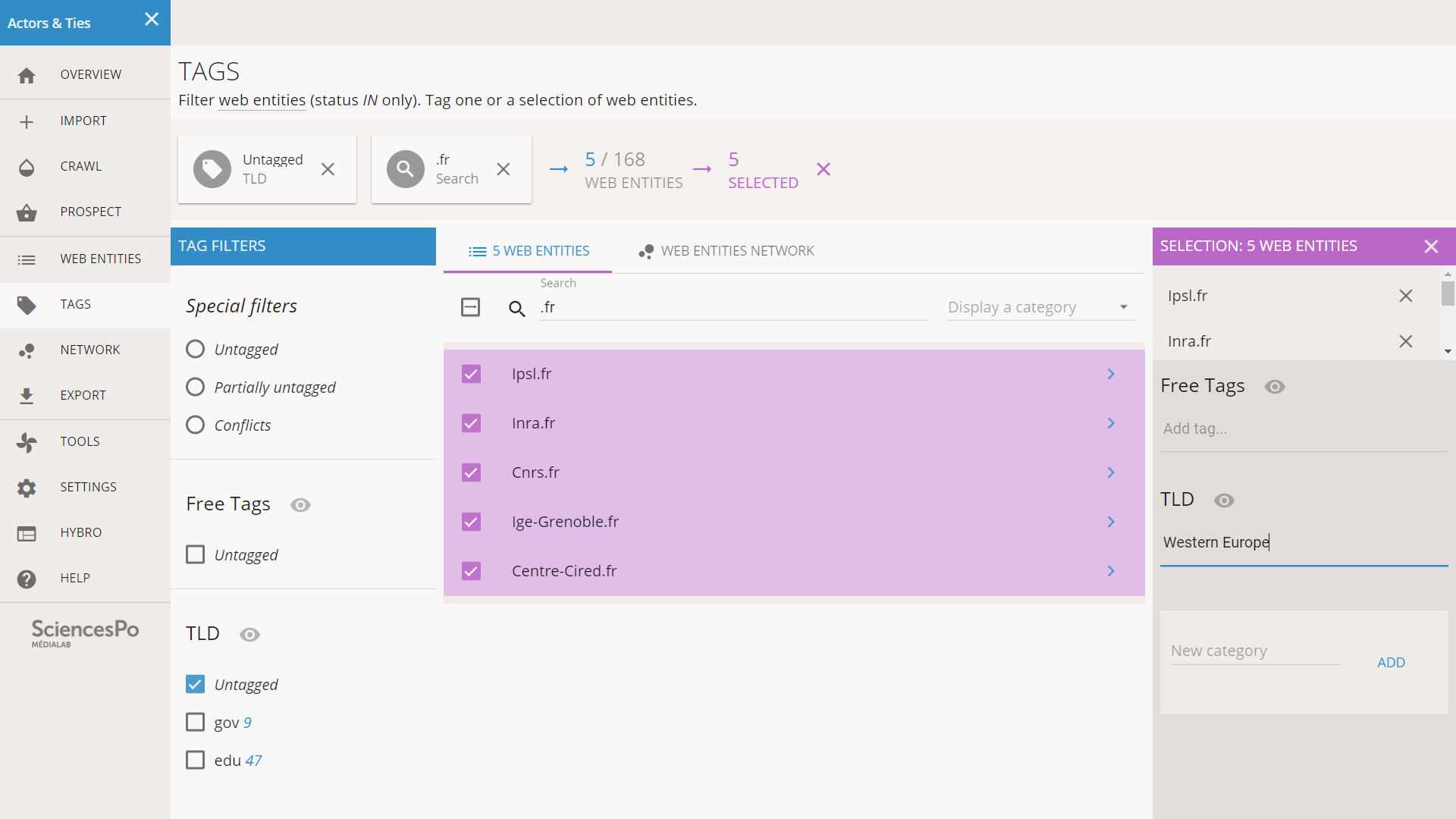Enable the edu checkbox in TLD section
This screenshot has height=819, width=1456.
[x=195, y=760]
